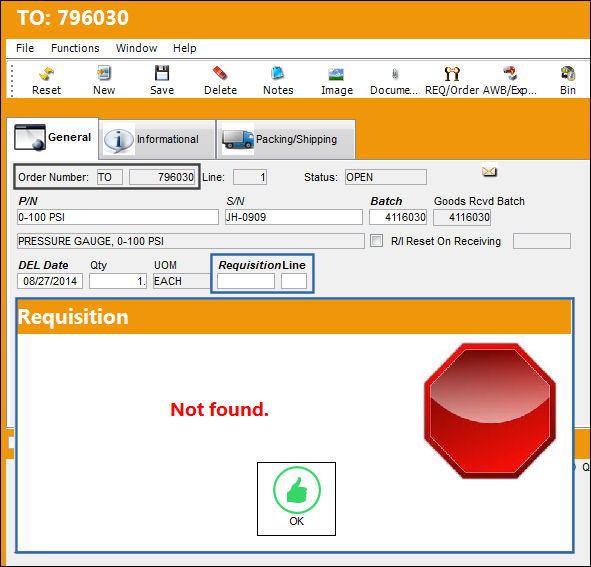The image size is (591, 567).
Task: Open the Functions menu
Action: tap(75, 48)
